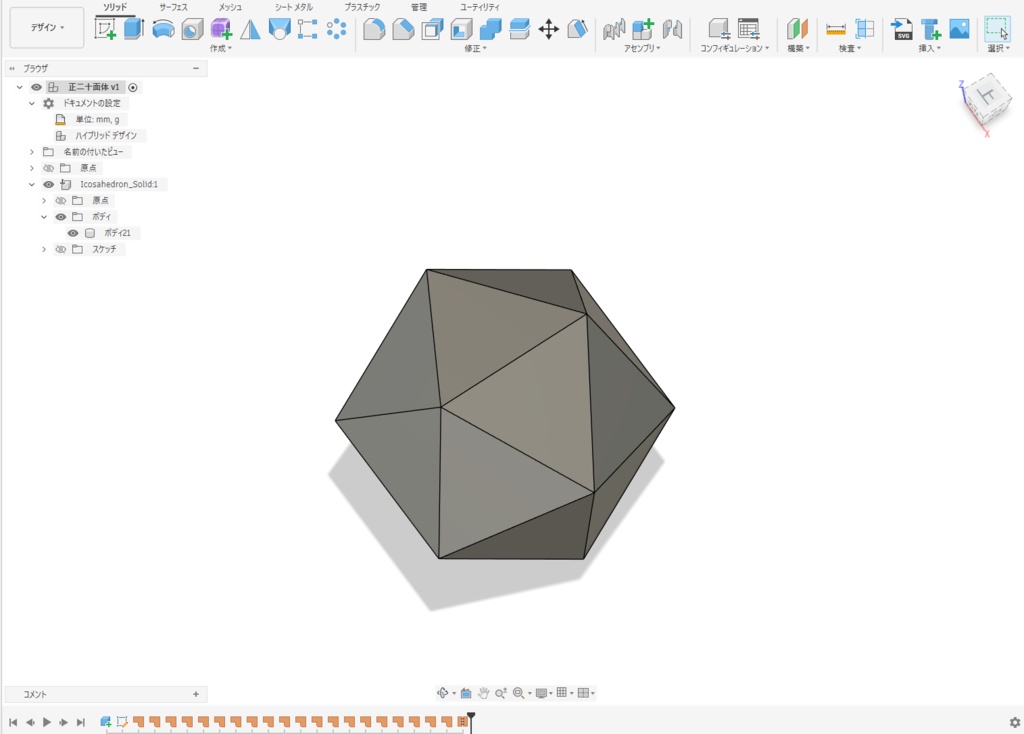Toggle visibility of ボディ21
Image resolution: width=1024 pixels, height=734 pixels.
point(73,233)
